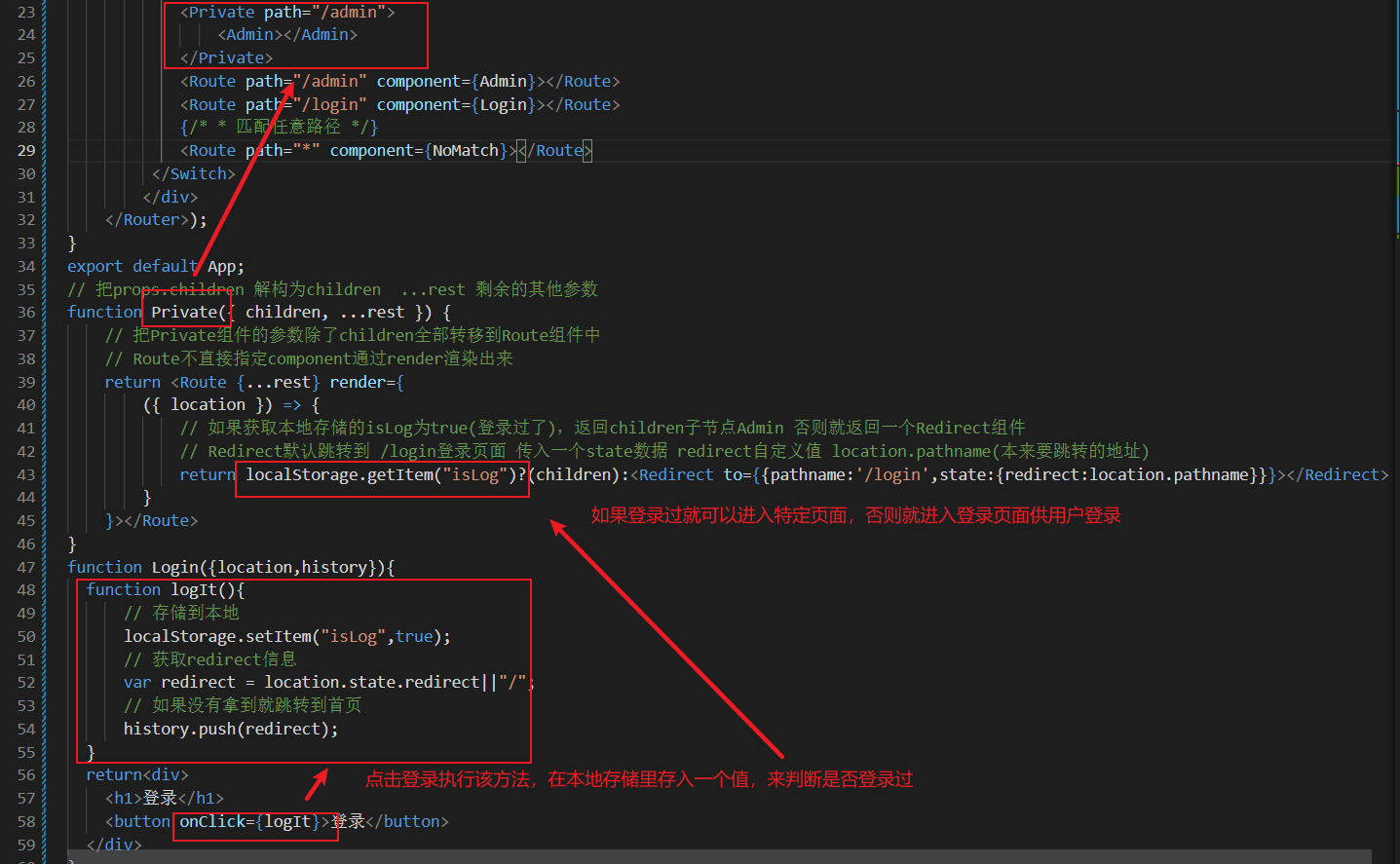Click {Login} component reference on line 27

point(503,104)
